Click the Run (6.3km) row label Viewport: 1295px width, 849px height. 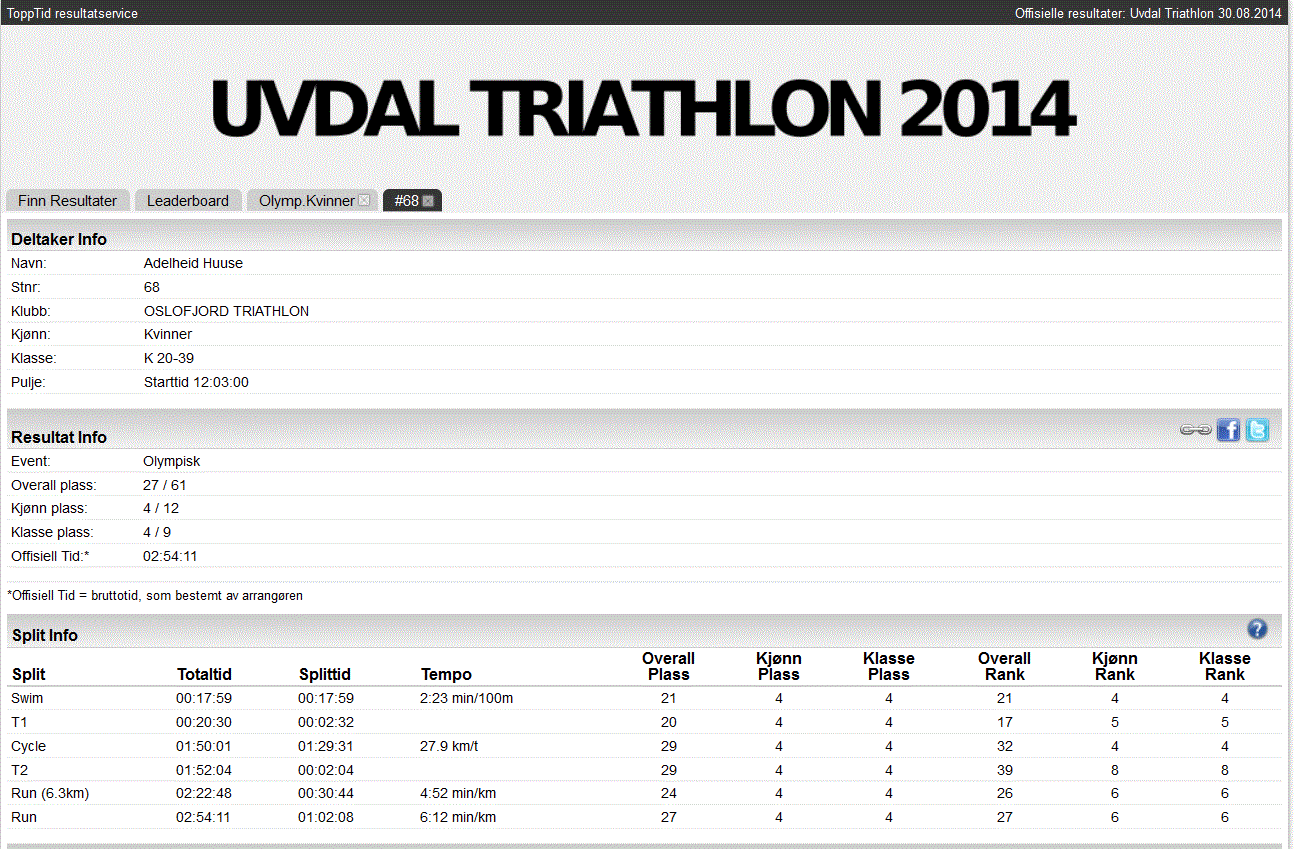(49, 793)
